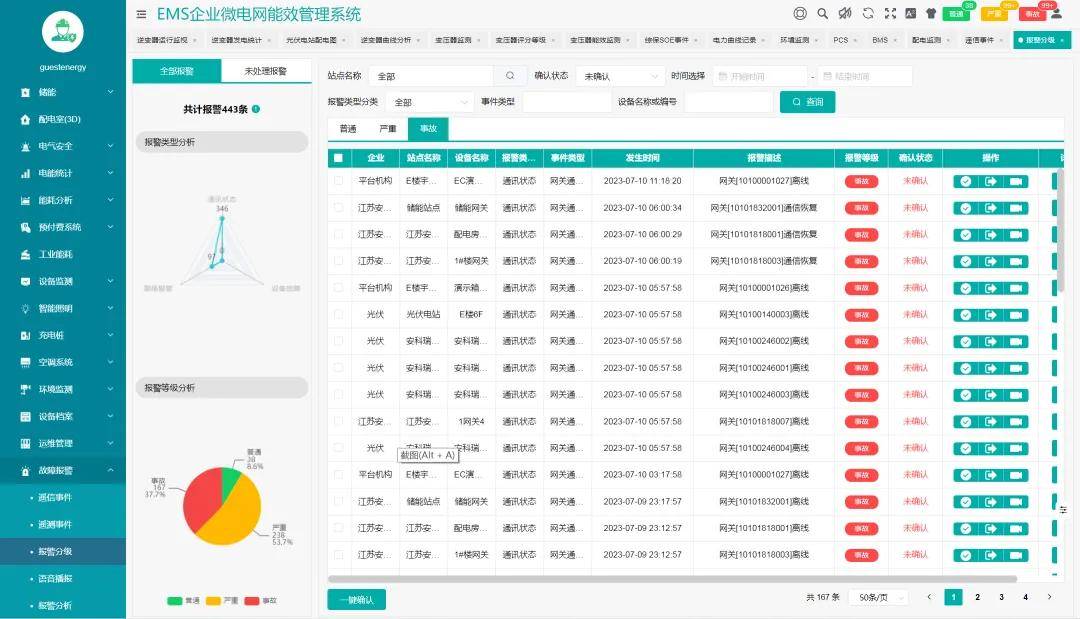Click the search magnifier icon in the header
Screen dimensions: 1080x619
click(x=822, y=13)
